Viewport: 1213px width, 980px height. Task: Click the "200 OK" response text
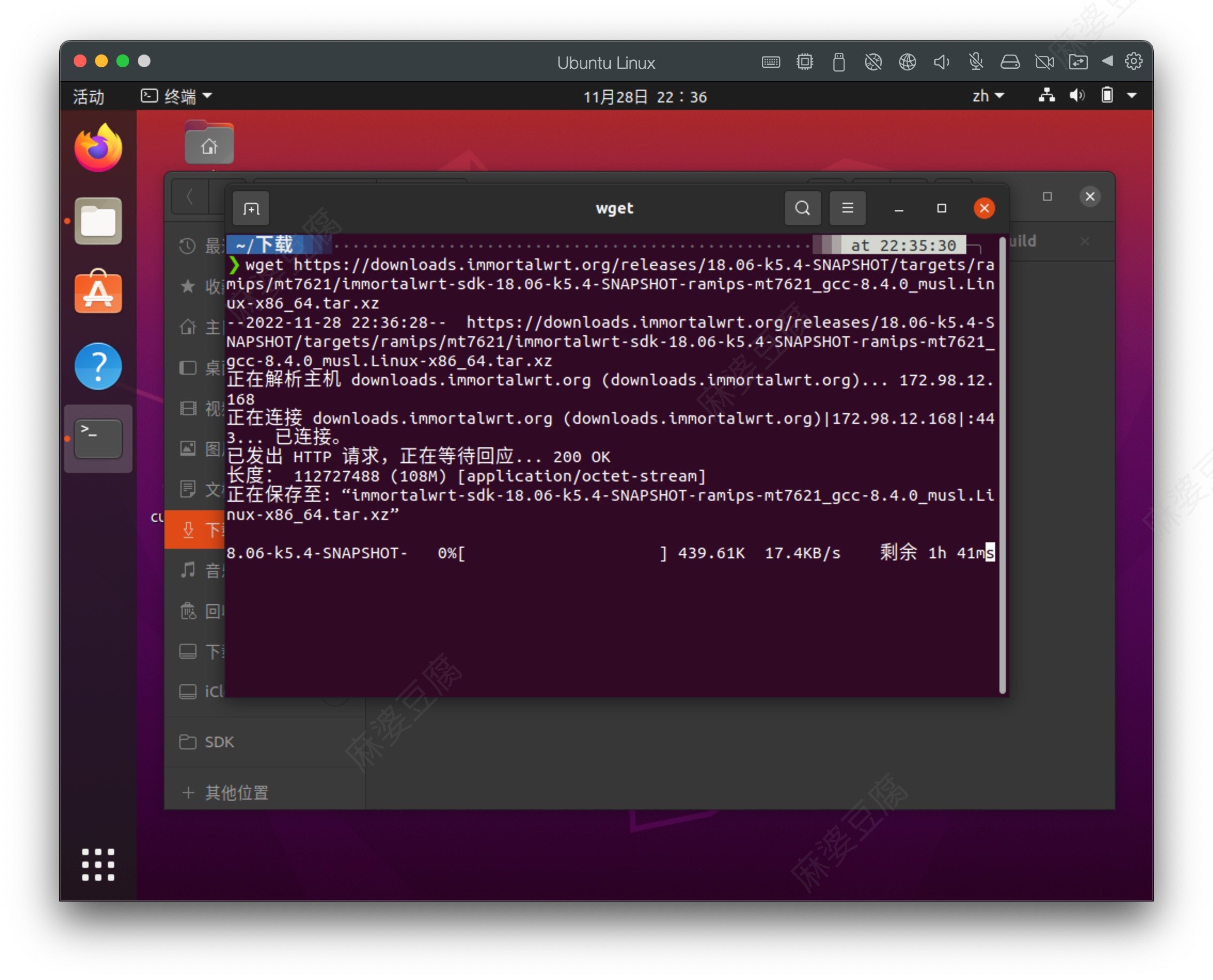[x=581, y=457]
